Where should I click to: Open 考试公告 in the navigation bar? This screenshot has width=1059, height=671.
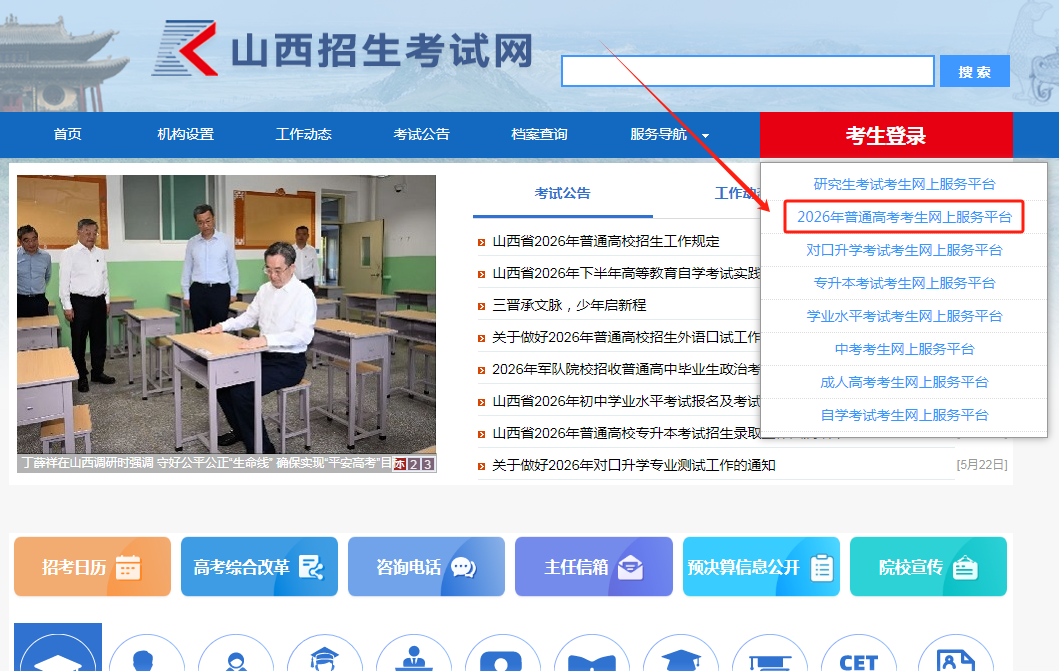[421, 134]
